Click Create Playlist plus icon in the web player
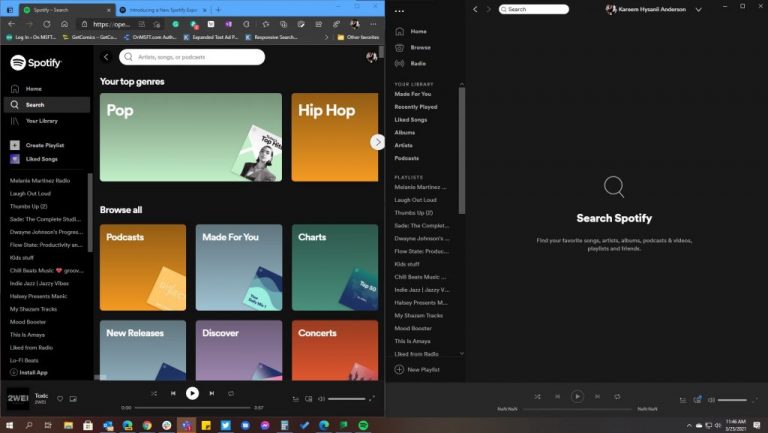 point(15,145)
